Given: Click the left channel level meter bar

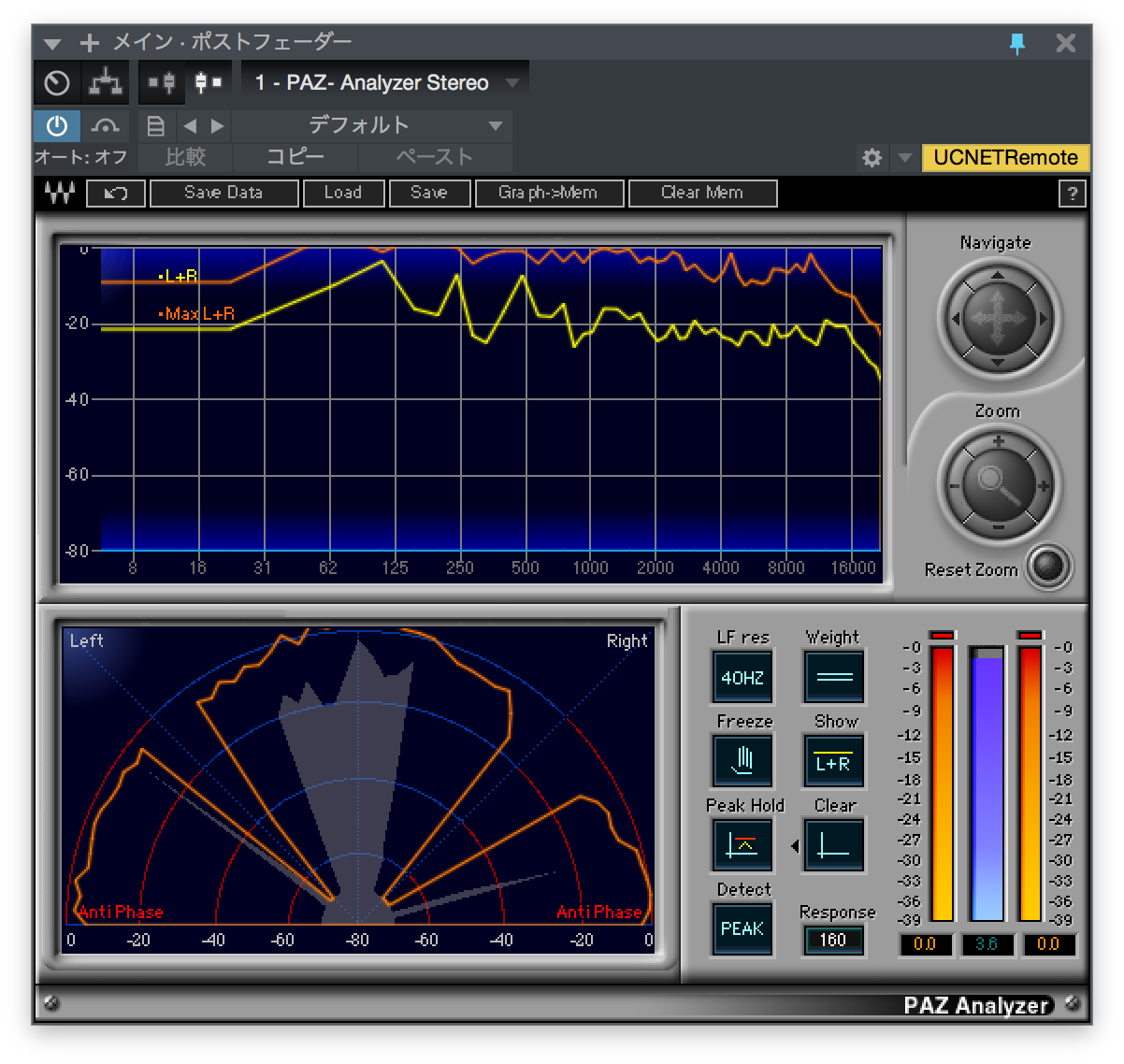Looking at the screenshot, I should click(x=942, y=784).
